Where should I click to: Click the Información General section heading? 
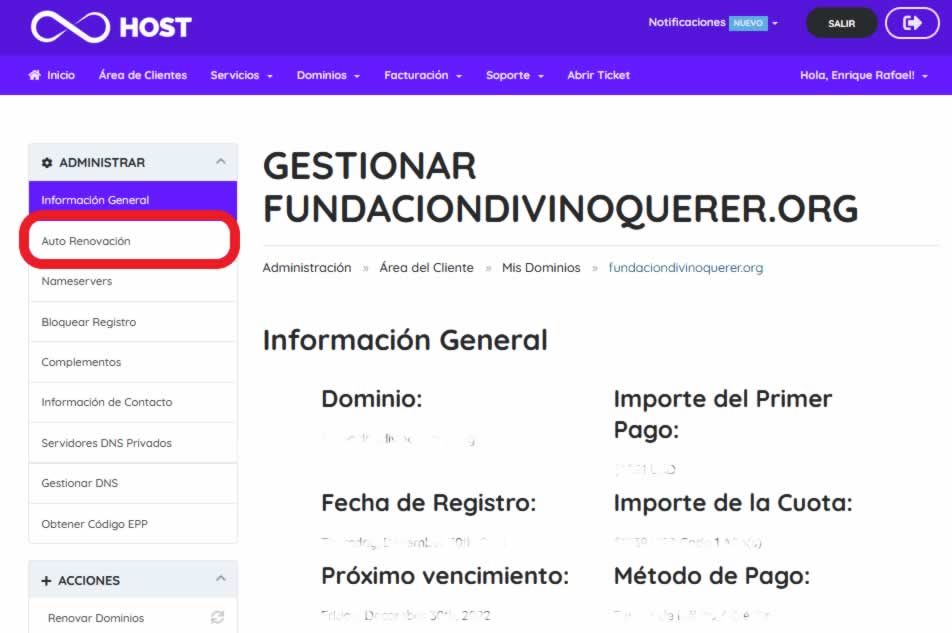(405, 340)
